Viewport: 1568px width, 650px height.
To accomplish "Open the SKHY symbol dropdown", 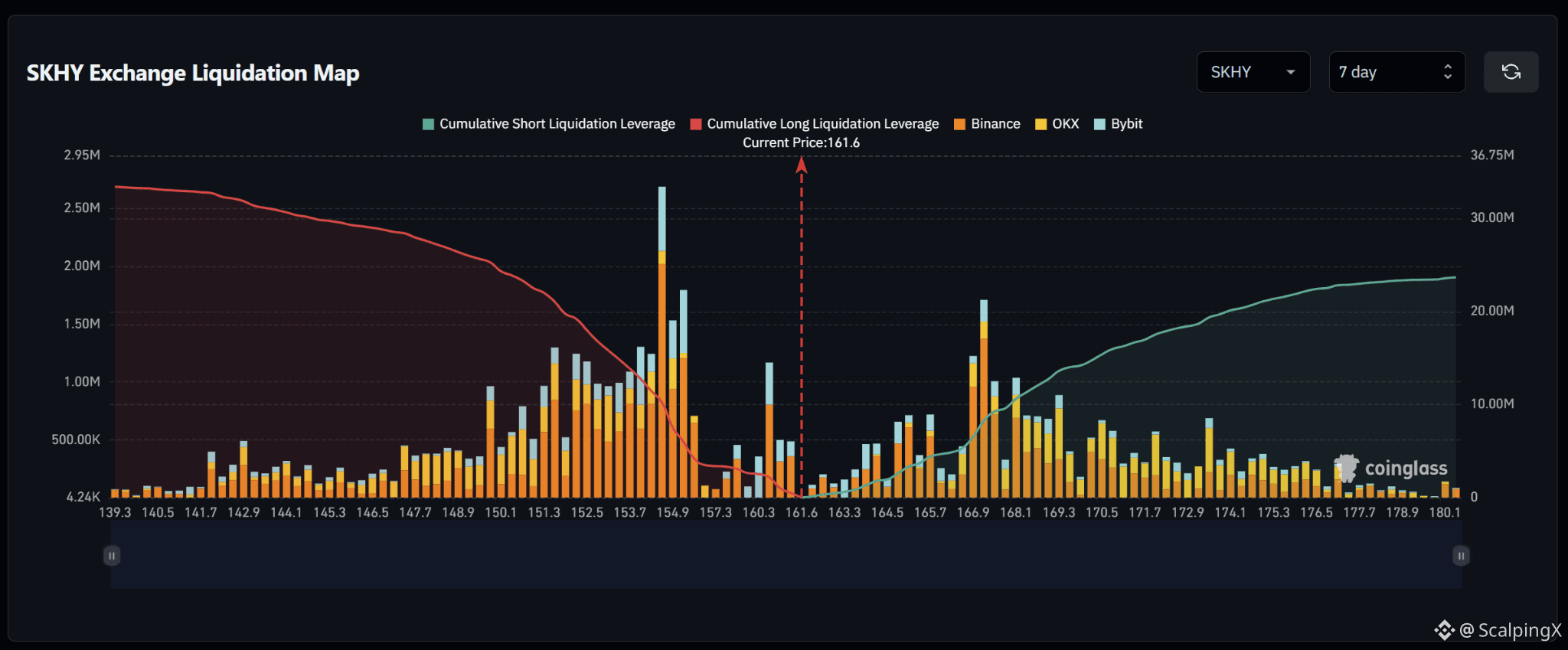I will (1253, 72).
